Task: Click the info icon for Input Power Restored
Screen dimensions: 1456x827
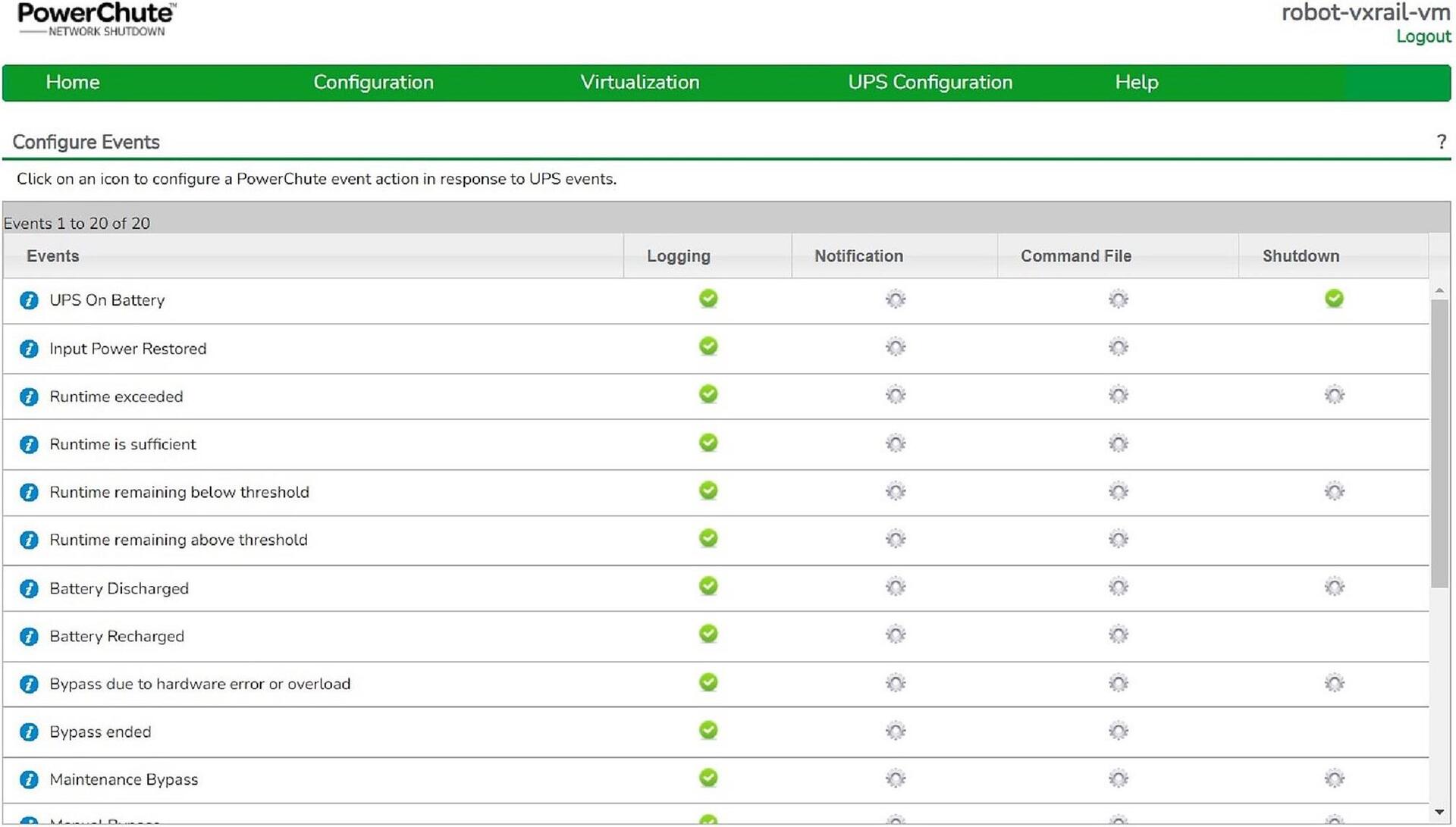Action: click(29, 349)
